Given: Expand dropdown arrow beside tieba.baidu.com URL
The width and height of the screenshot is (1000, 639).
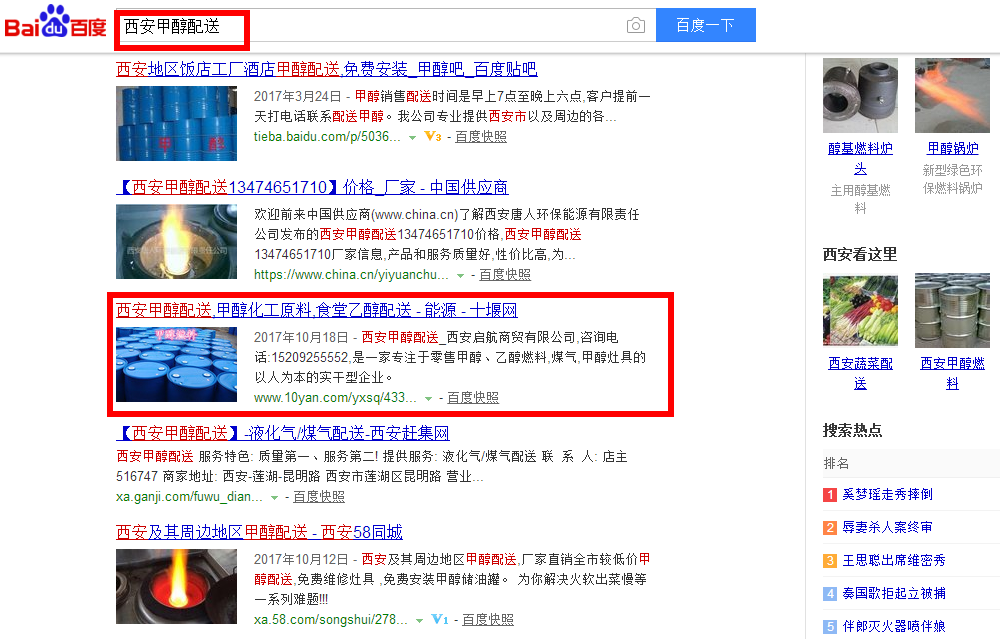Looking at the screenshot, I should [x=413, y=138].
